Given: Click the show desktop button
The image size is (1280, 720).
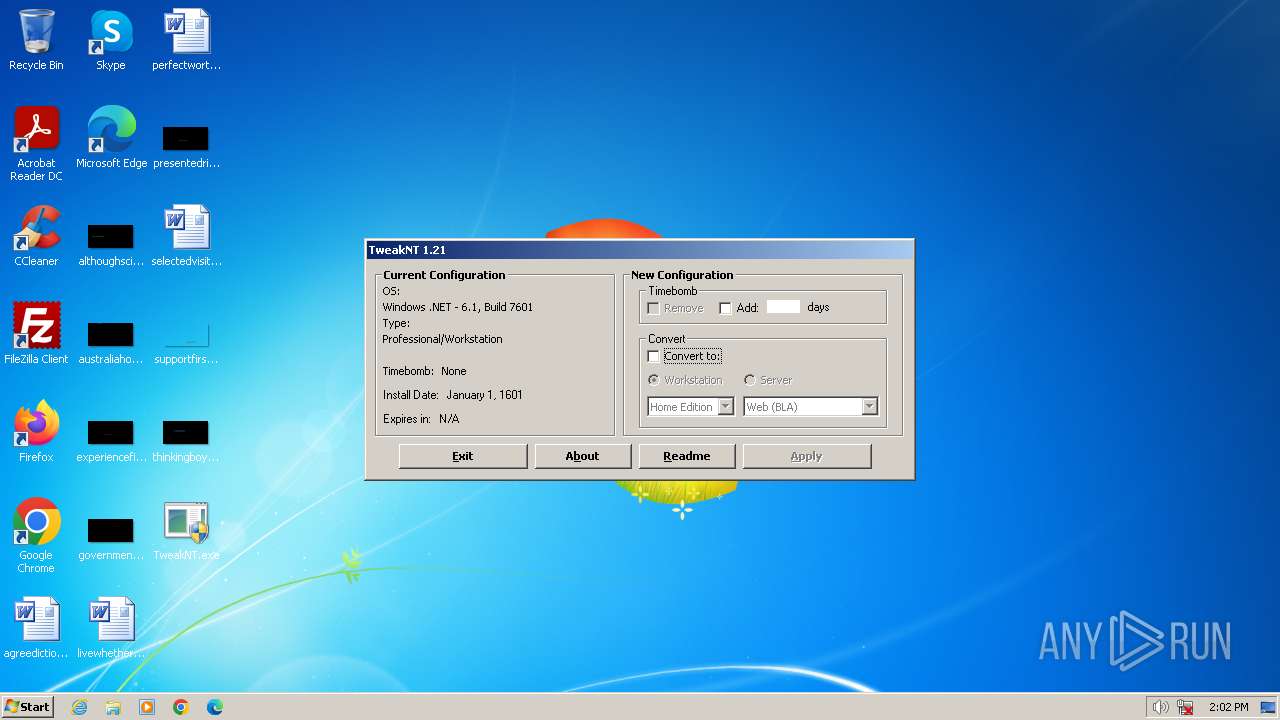Looking at the screenshot, I should (1268, 707).
